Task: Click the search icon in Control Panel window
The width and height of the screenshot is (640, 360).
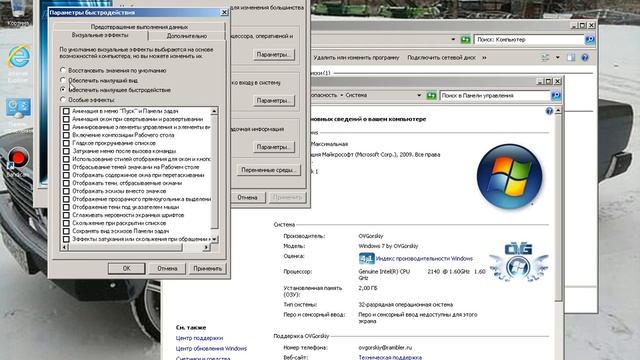Action: tap(556, 96)
